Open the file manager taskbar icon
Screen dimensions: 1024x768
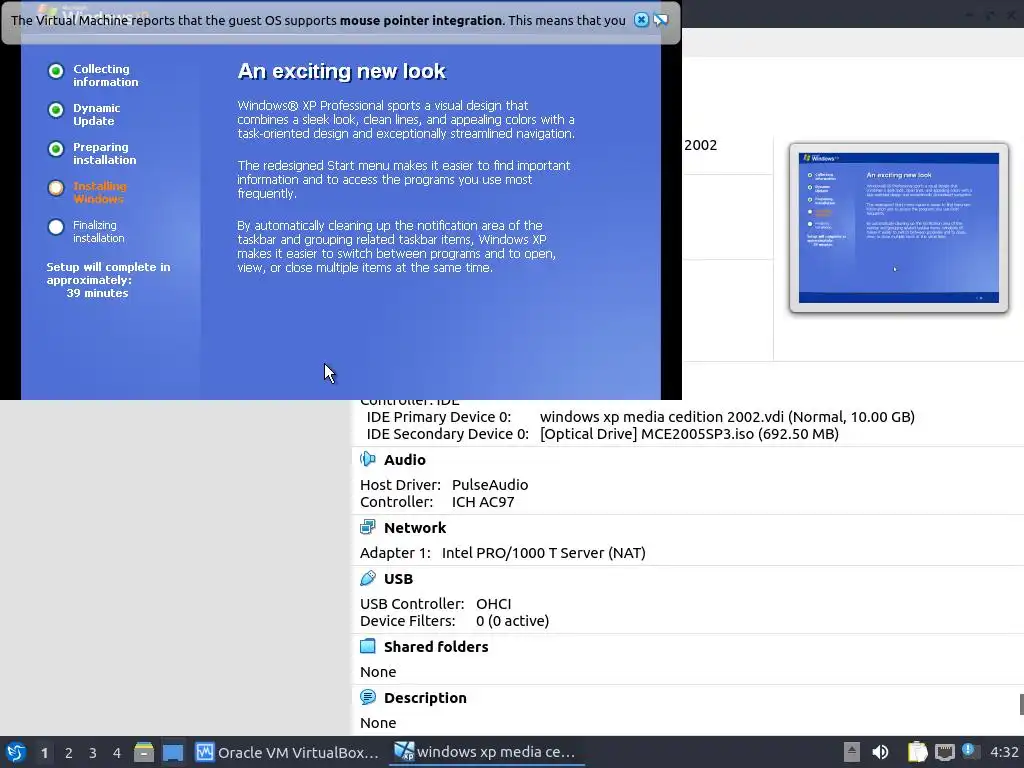[x=144, y=752]
